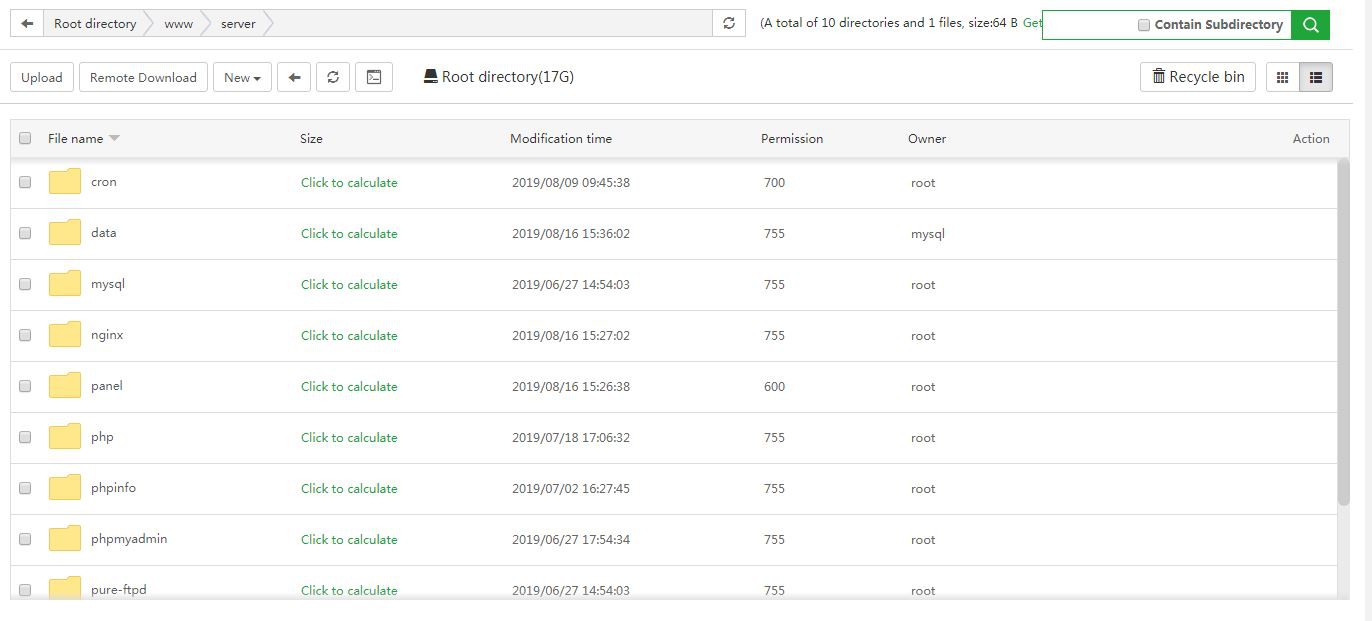Image resolution: width=1372 pixels, height=621 pixels.
Task: Go back using the toolbar arrow button
Action: click(x=294, y=77)
